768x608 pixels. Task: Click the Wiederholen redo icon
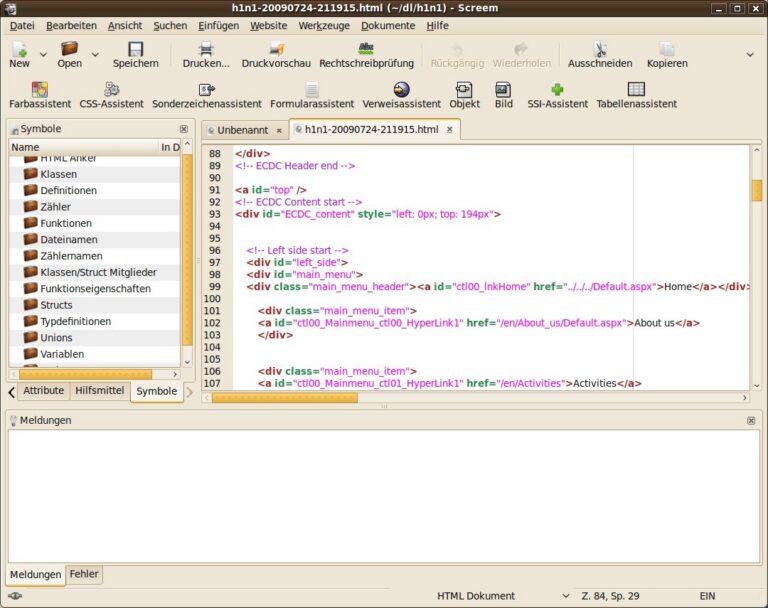[x=521, y=49]
